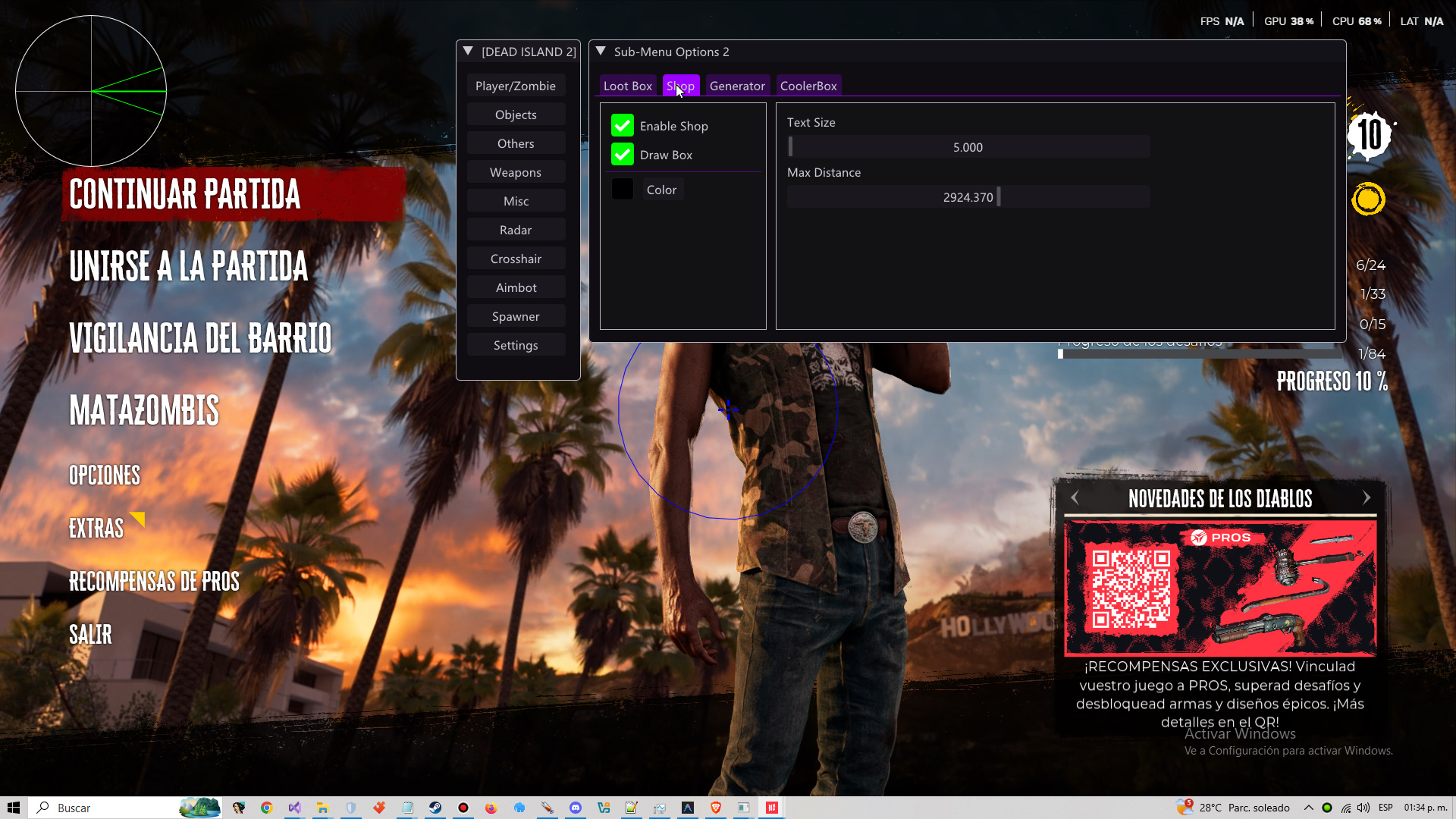Launch the Brave browser icon

pos(716,808)
